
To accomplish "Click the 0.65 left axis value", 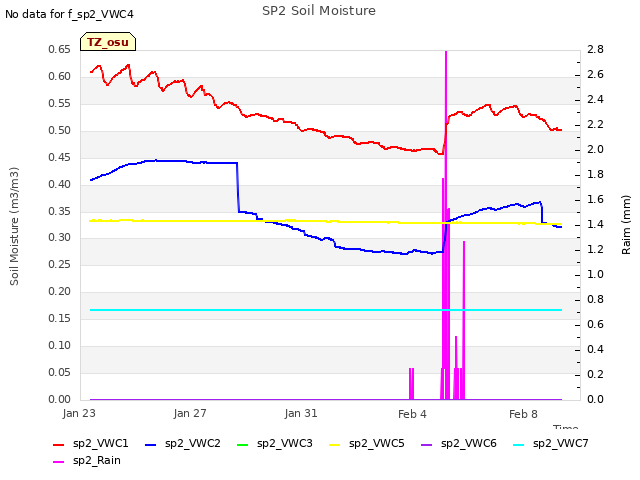I will (x=60, y=49).
